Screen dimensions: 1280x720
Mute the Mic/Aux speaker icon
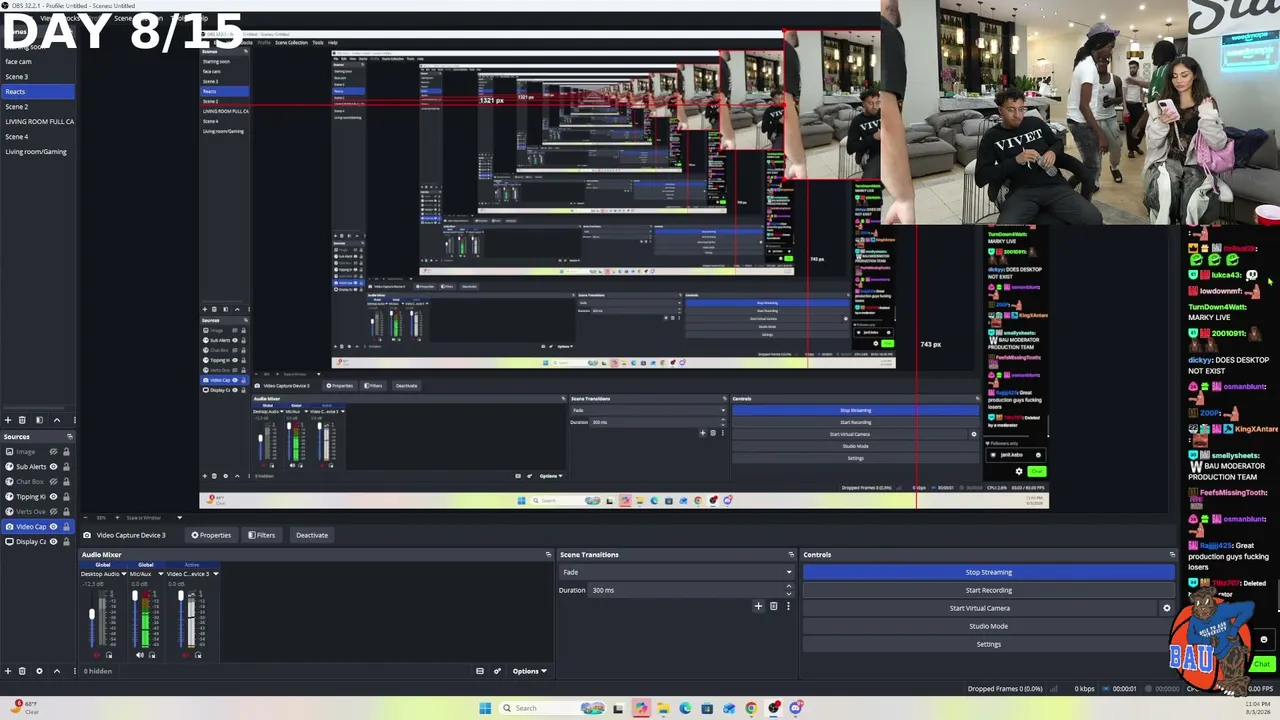pos(140,655)
